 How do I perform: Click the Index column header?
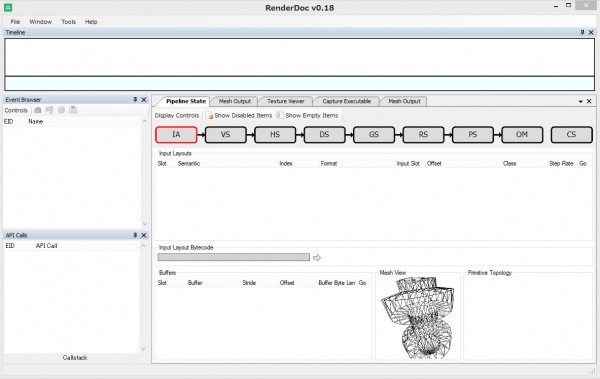286,163
